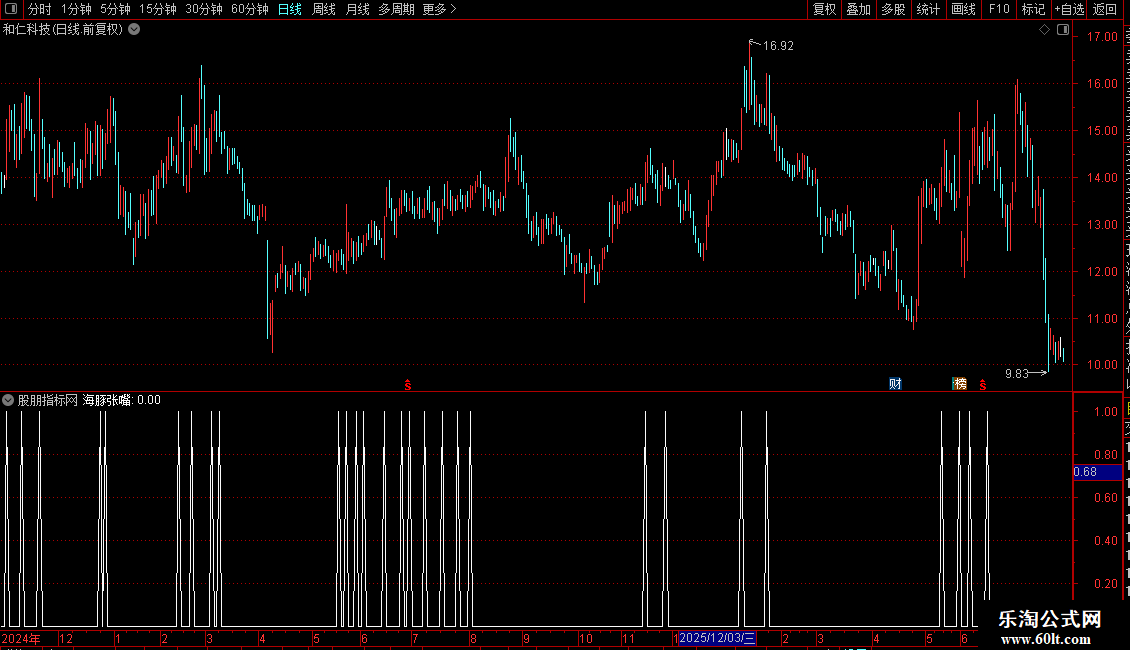Select the 日线 daily period tab
This screenshot has height=650, width=1130.
(x=290, y=9)
